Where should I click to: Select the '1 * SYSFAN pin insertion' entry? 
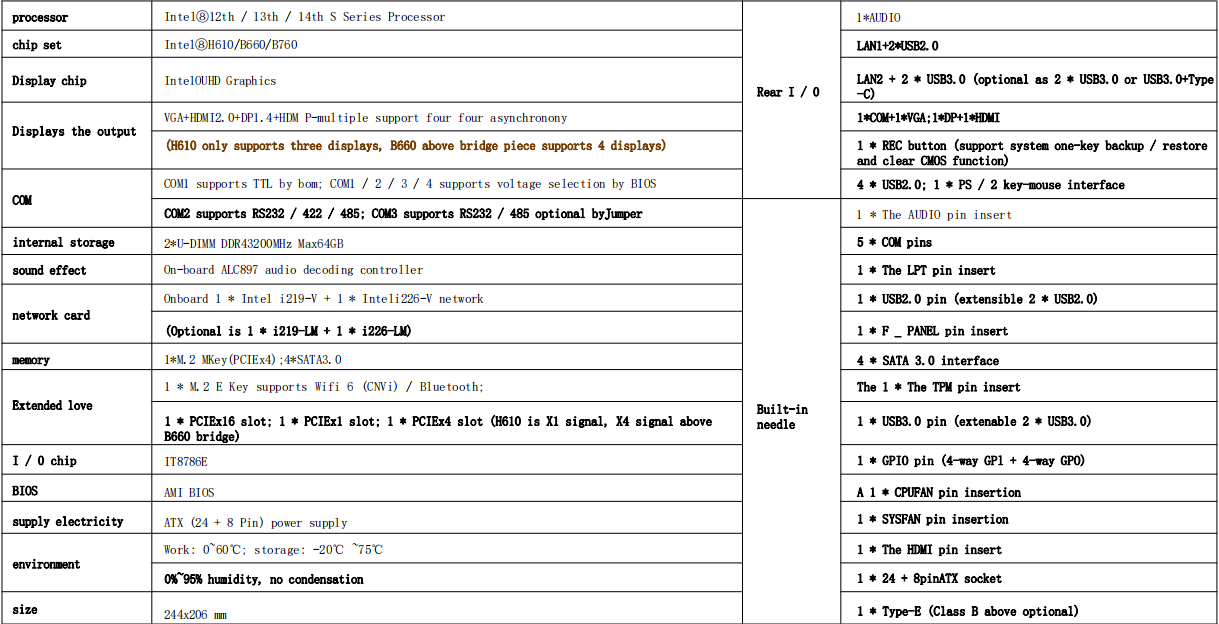coord(933,519)
